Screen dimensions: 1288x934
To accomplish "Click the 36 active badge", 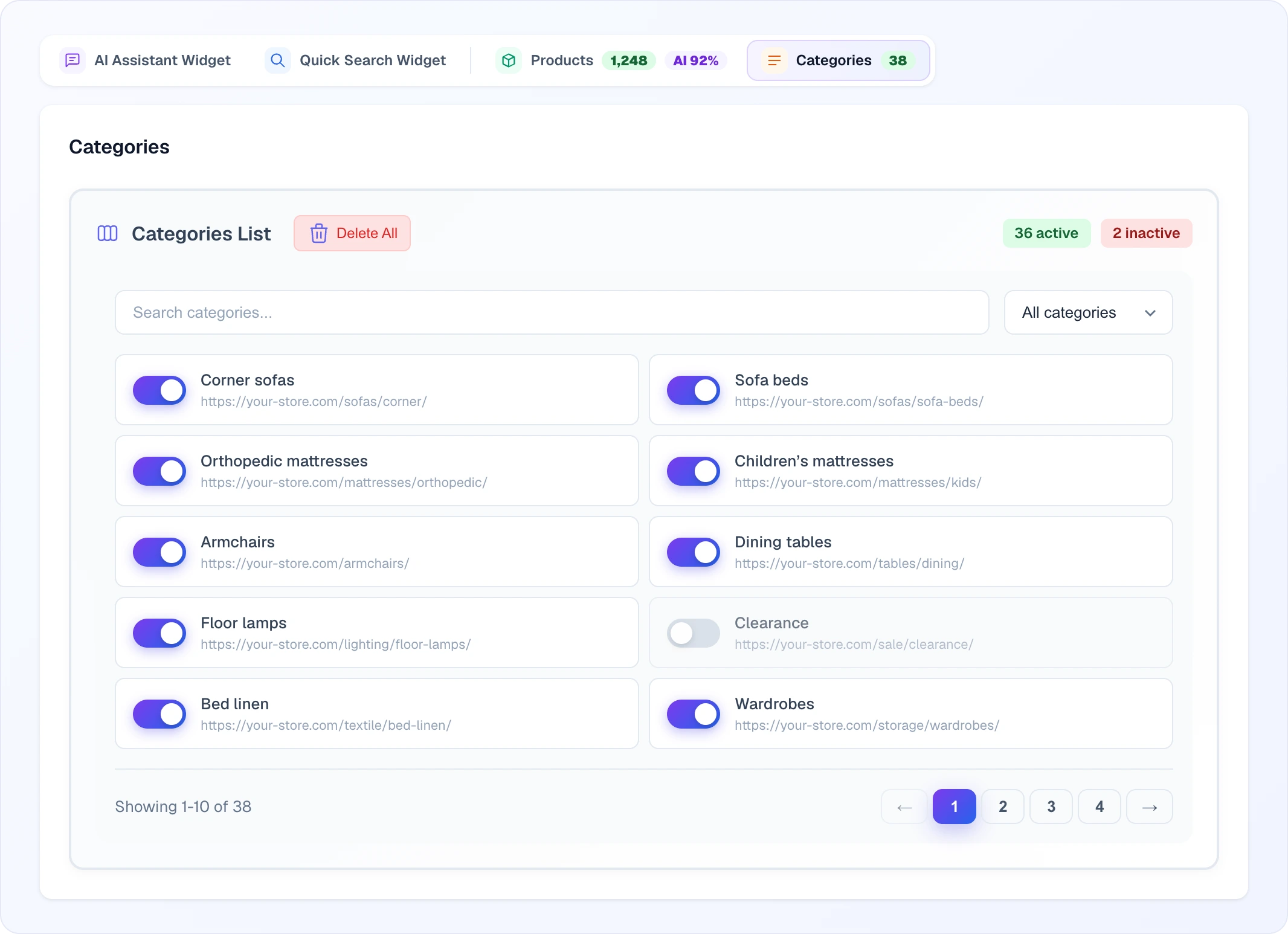I will 1047,233.
